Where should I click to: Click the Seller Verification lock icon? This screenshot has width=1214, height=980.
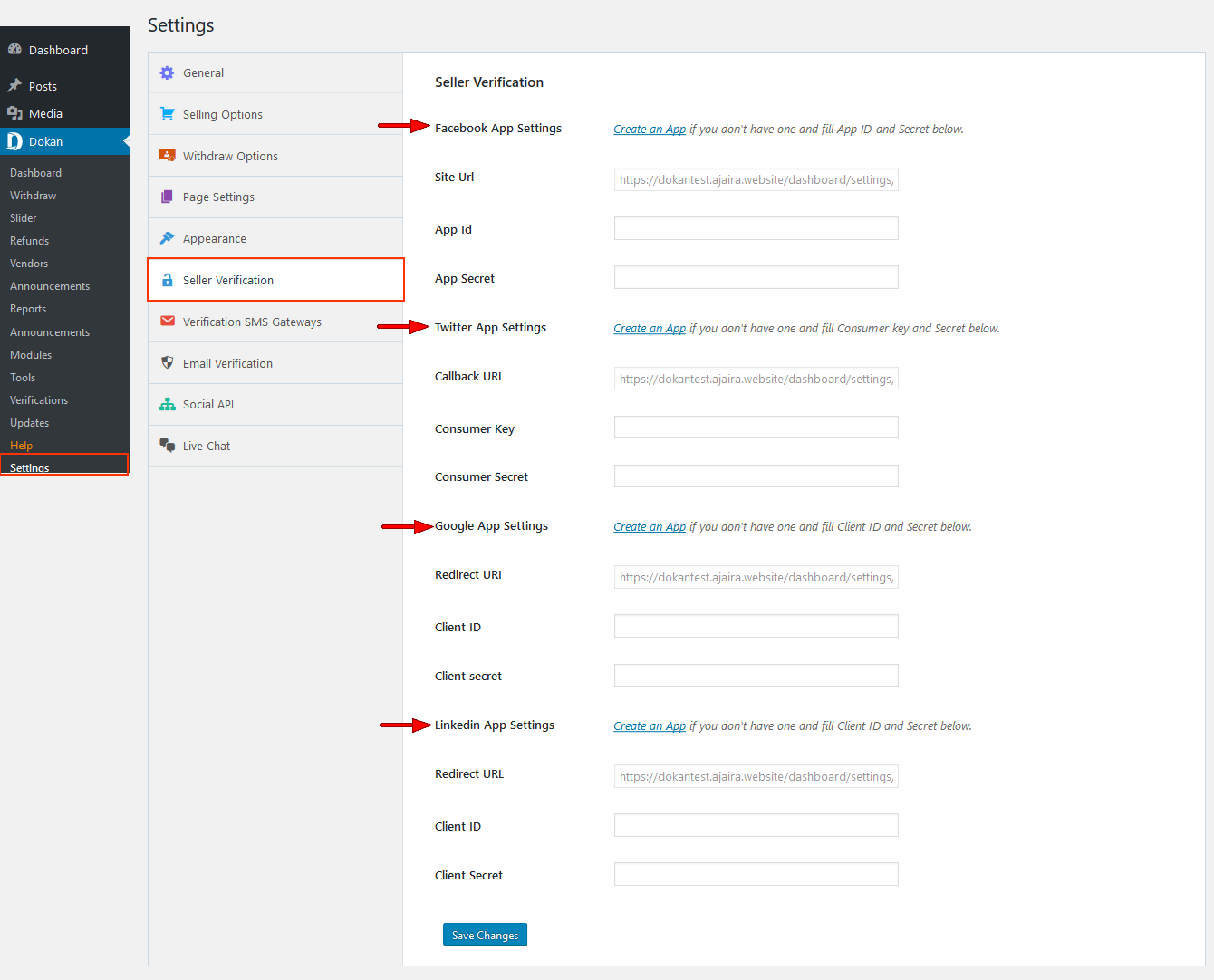(x=167, y=280)
